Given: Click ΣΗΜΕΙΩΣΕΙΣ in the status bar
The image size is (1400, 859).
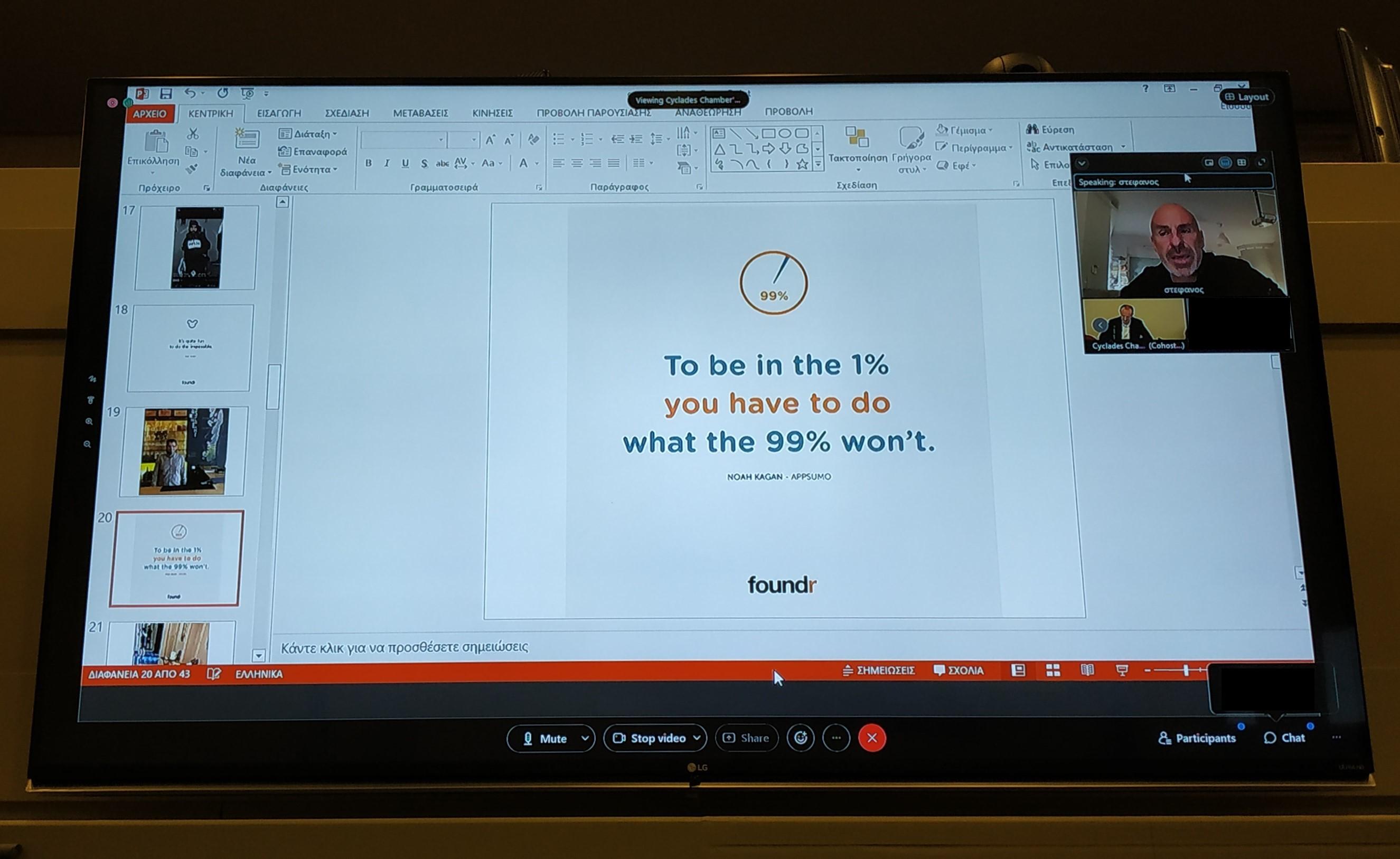Looking at the screenshot, I should click(878, 671).
